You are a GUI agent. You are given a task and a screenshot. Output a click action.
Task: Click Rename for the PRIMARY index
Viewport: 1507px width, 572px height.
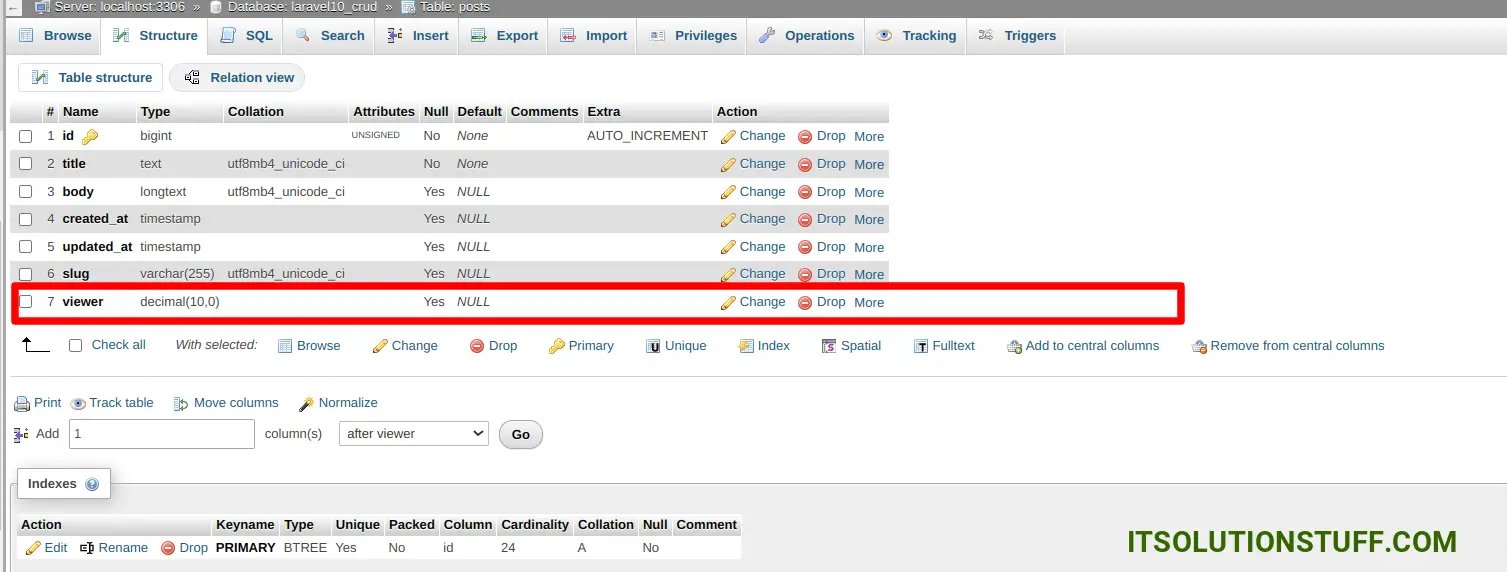point(114,548)
